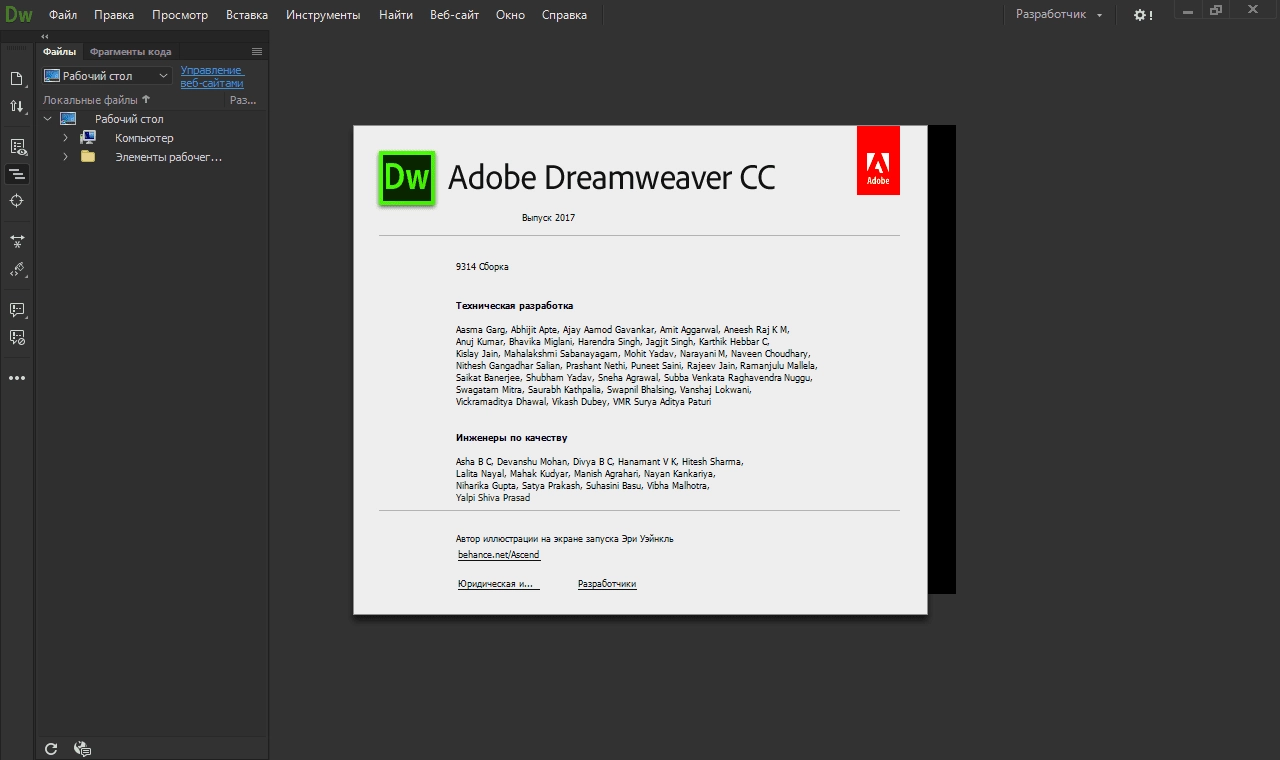
Task: Open the Окно menu
Action: pyautogui.click(x=510, y=15)
